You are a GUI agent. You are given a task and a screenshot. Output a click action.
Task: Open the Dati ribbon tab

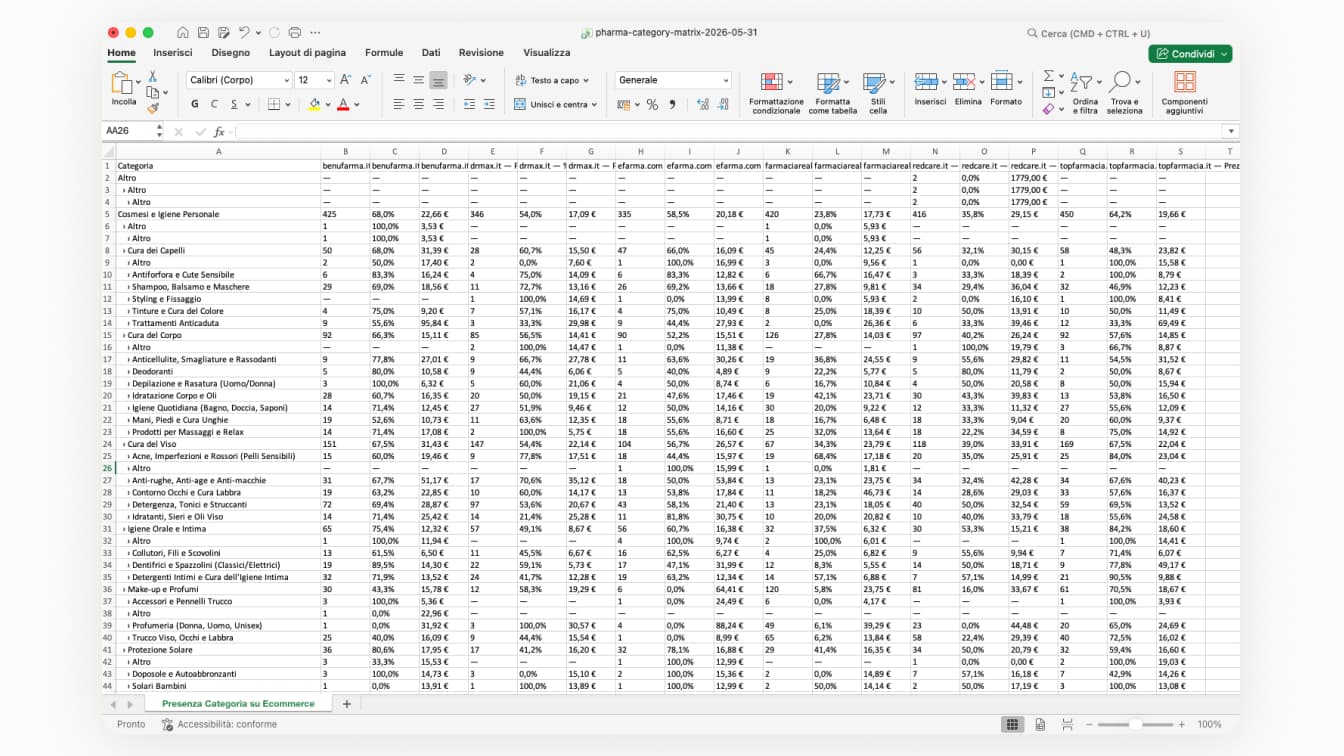click(431, 53)
